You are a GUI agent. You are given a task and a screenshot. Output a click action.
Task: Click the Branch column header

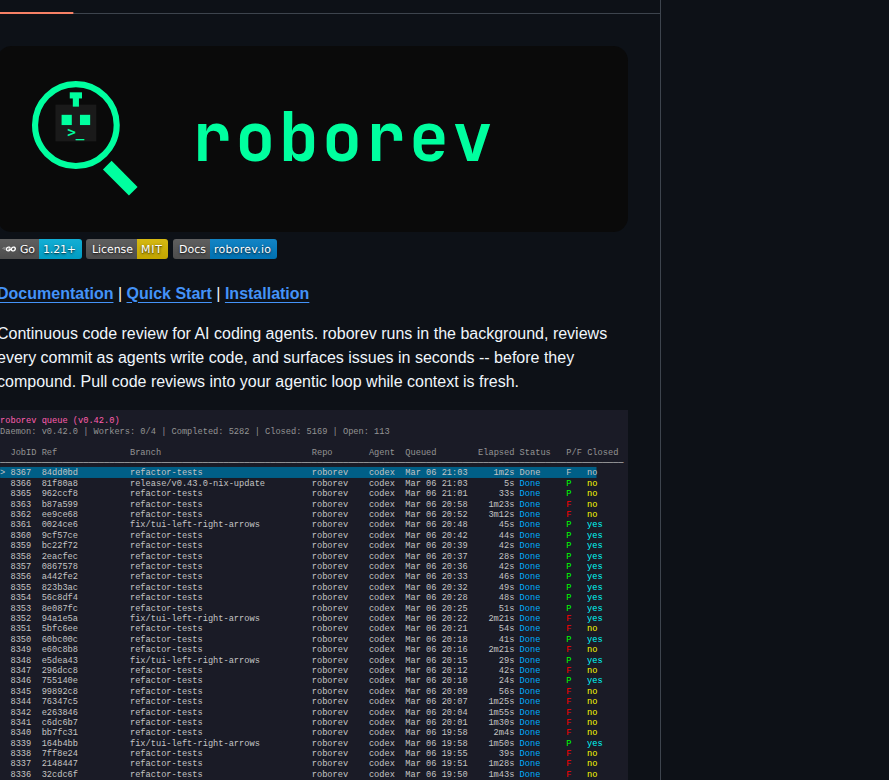(x=145, y=452)
